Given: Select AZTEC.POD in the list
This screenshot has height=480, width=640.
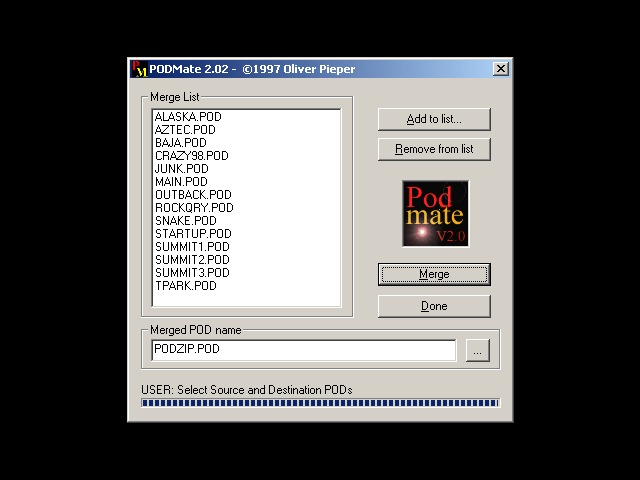Looking at the screenshot, I should [x=185, y=130].
